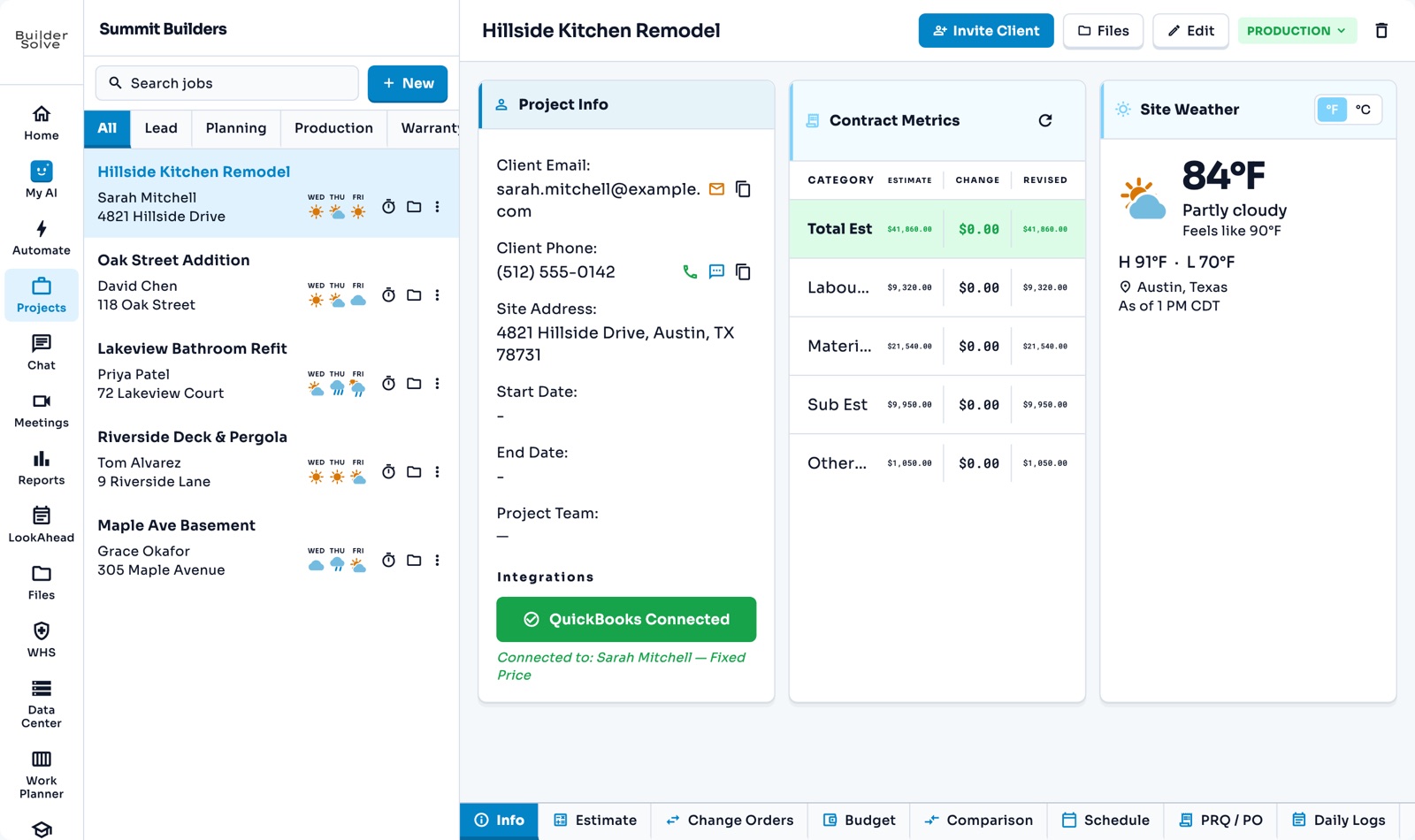The image size is (1415, 840).
Task: Open the WHS safety section
Action: pos(42,639)
